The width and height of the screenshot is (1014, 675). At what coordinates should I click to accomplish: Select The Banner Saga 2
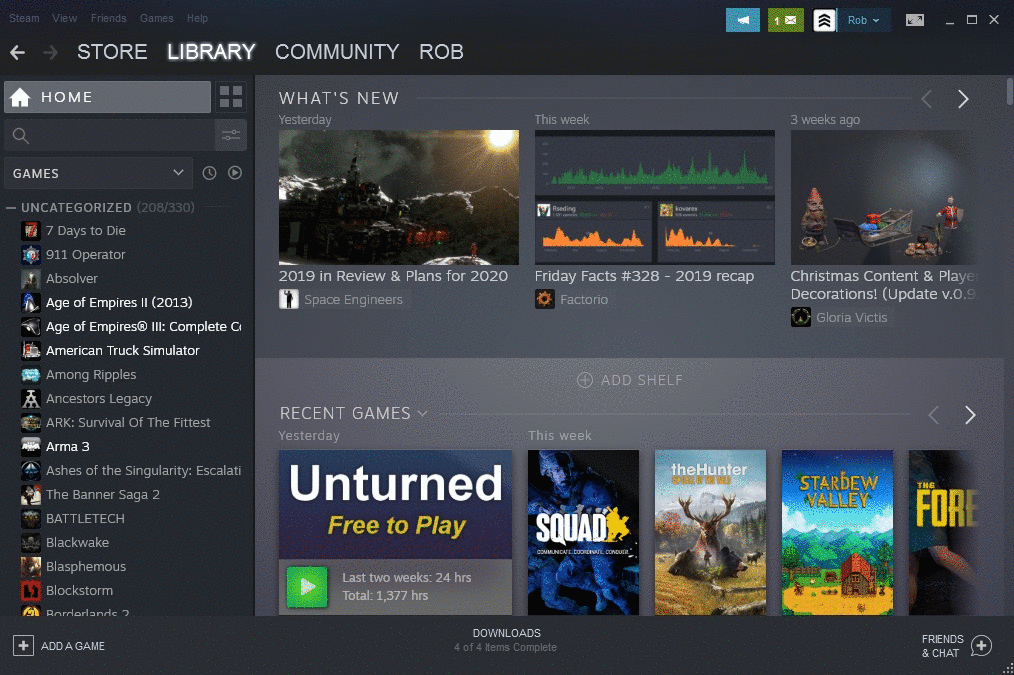102,495
